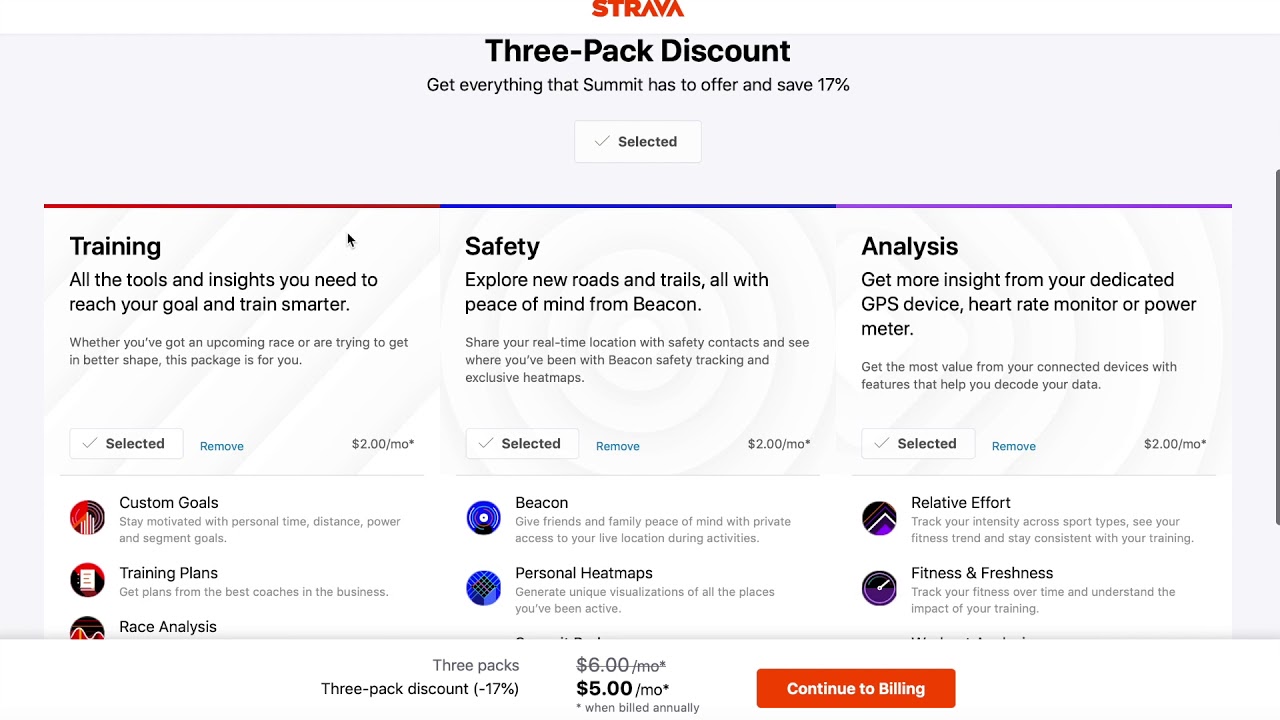Click the Training Plans feature icon
This screenshot has height=720, width=1280.
[88, 580]
